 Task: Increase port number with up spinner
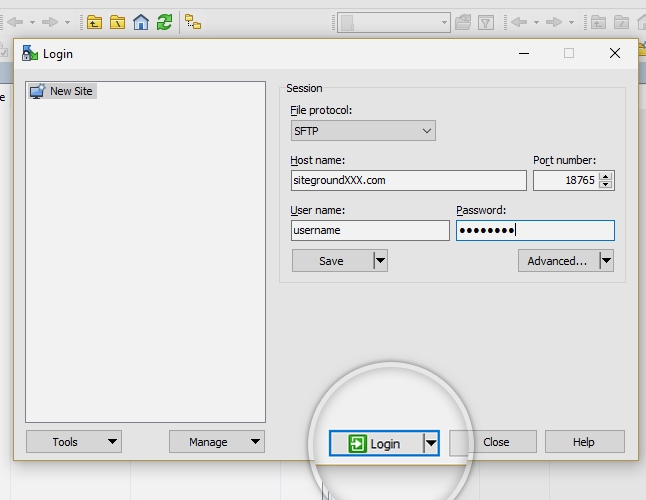(x=605, y=176)
